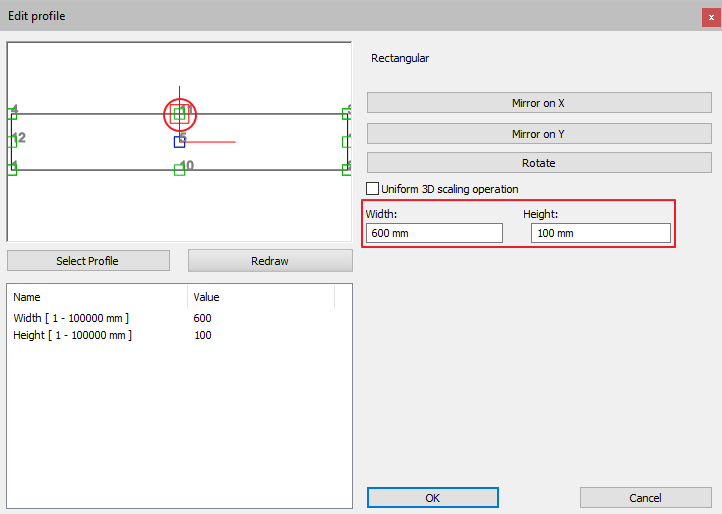The height and width of the screenshot is (514, 722).
Task: Pick the bottom-right corner anchor point
Action: (347, 169)
